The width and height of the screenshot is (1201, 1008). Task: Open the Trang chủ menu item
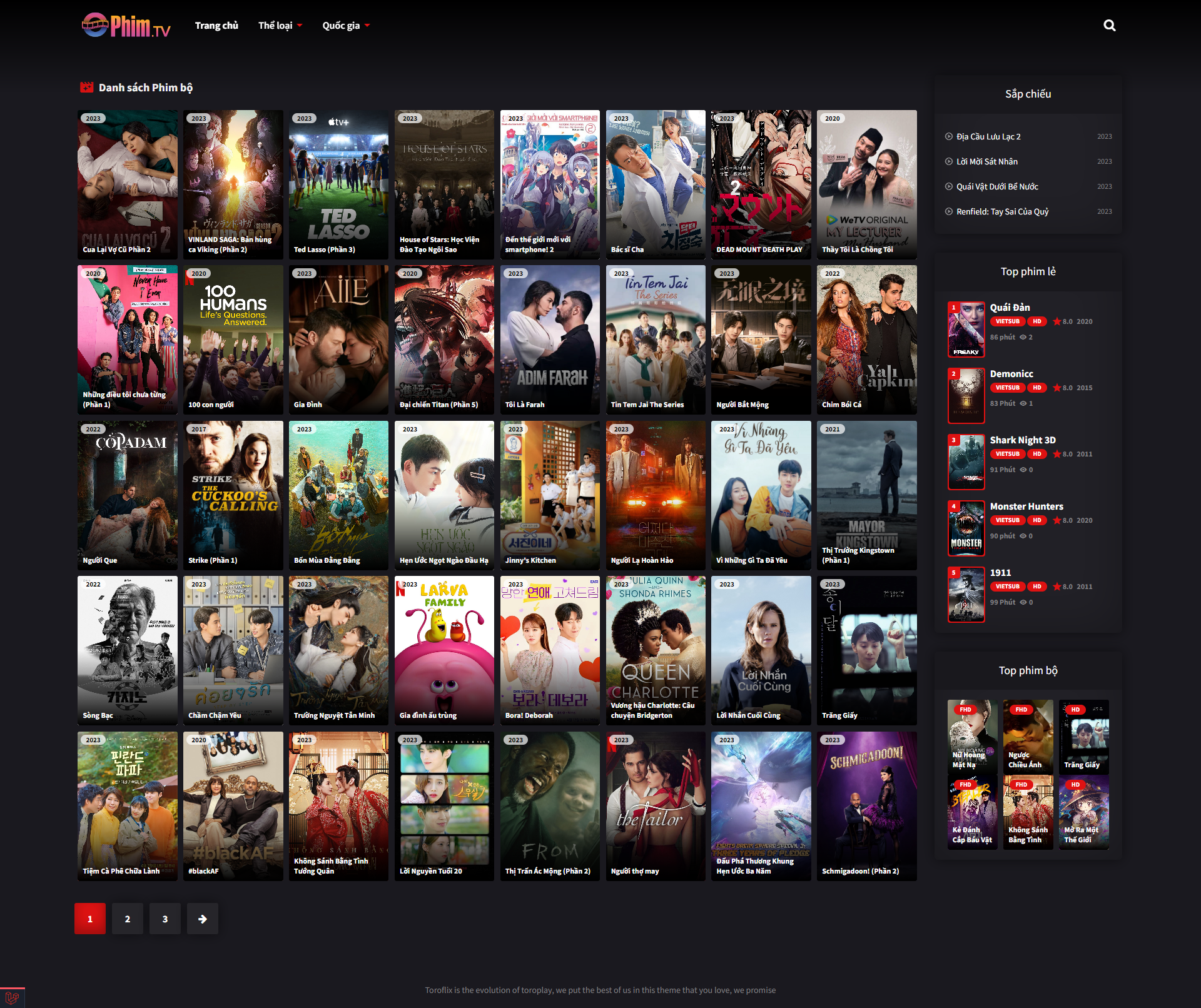[216, 26]
